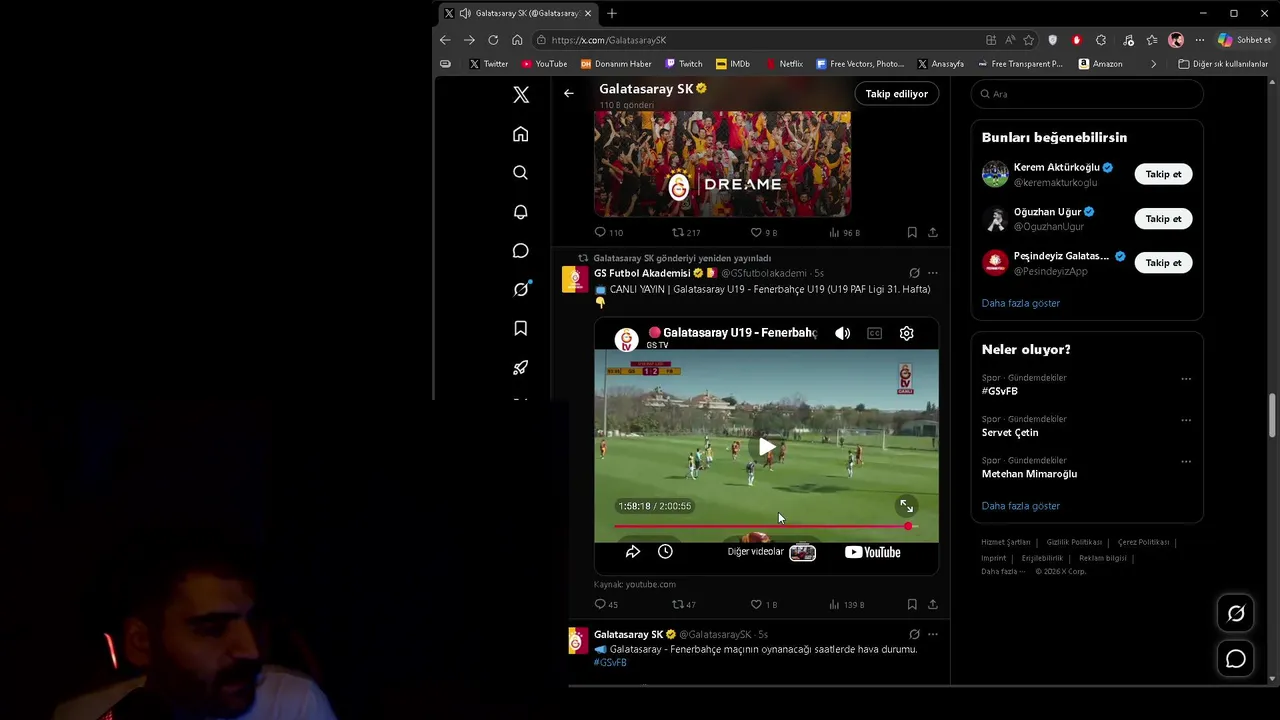Click the browser address bar
The height and width of the screenshot is (720, 1280).
758,40
